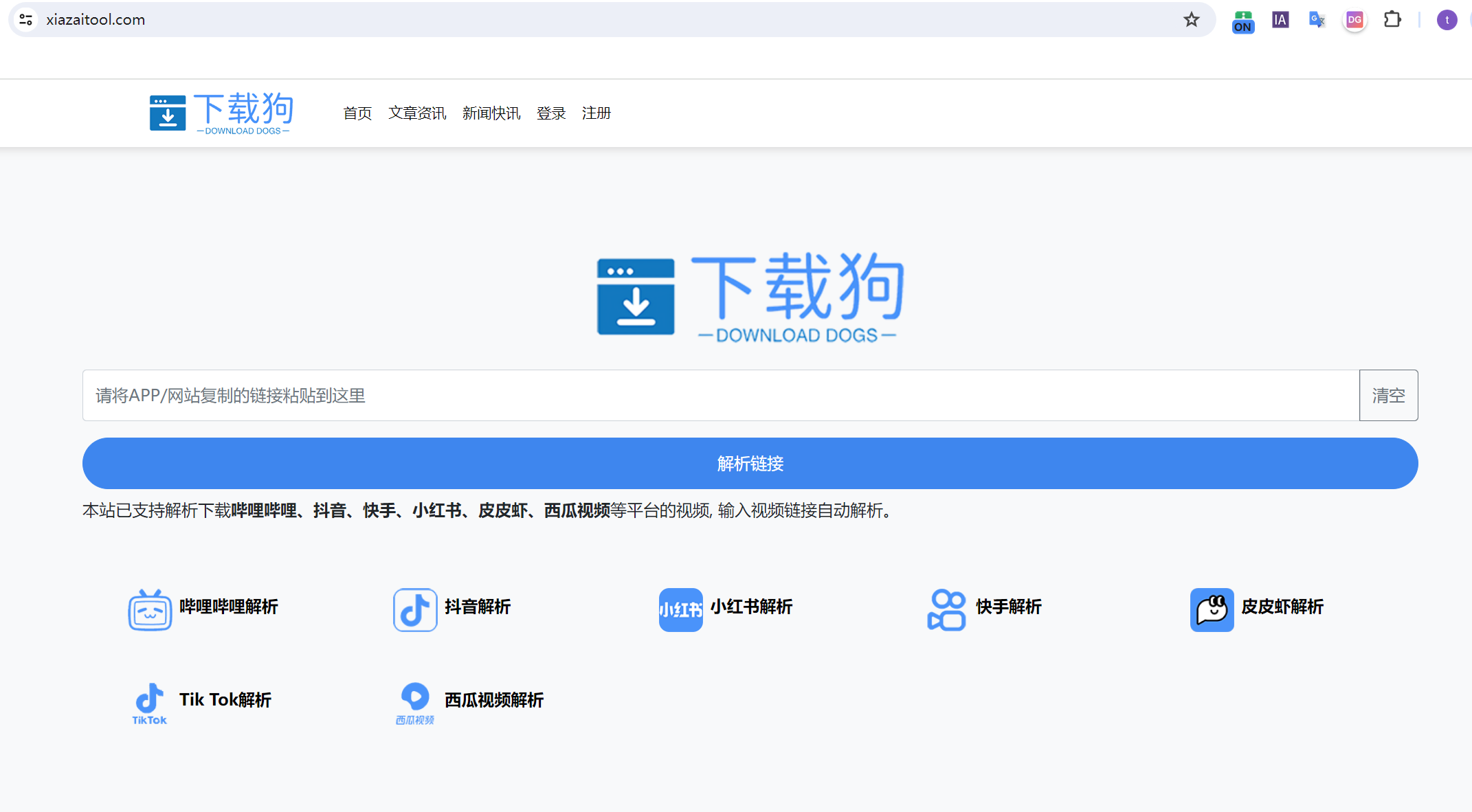The height and width of the screenshot is (812, 1472).
Task: Open the Google Translate extension icon
Action: tap(1317, 20)
